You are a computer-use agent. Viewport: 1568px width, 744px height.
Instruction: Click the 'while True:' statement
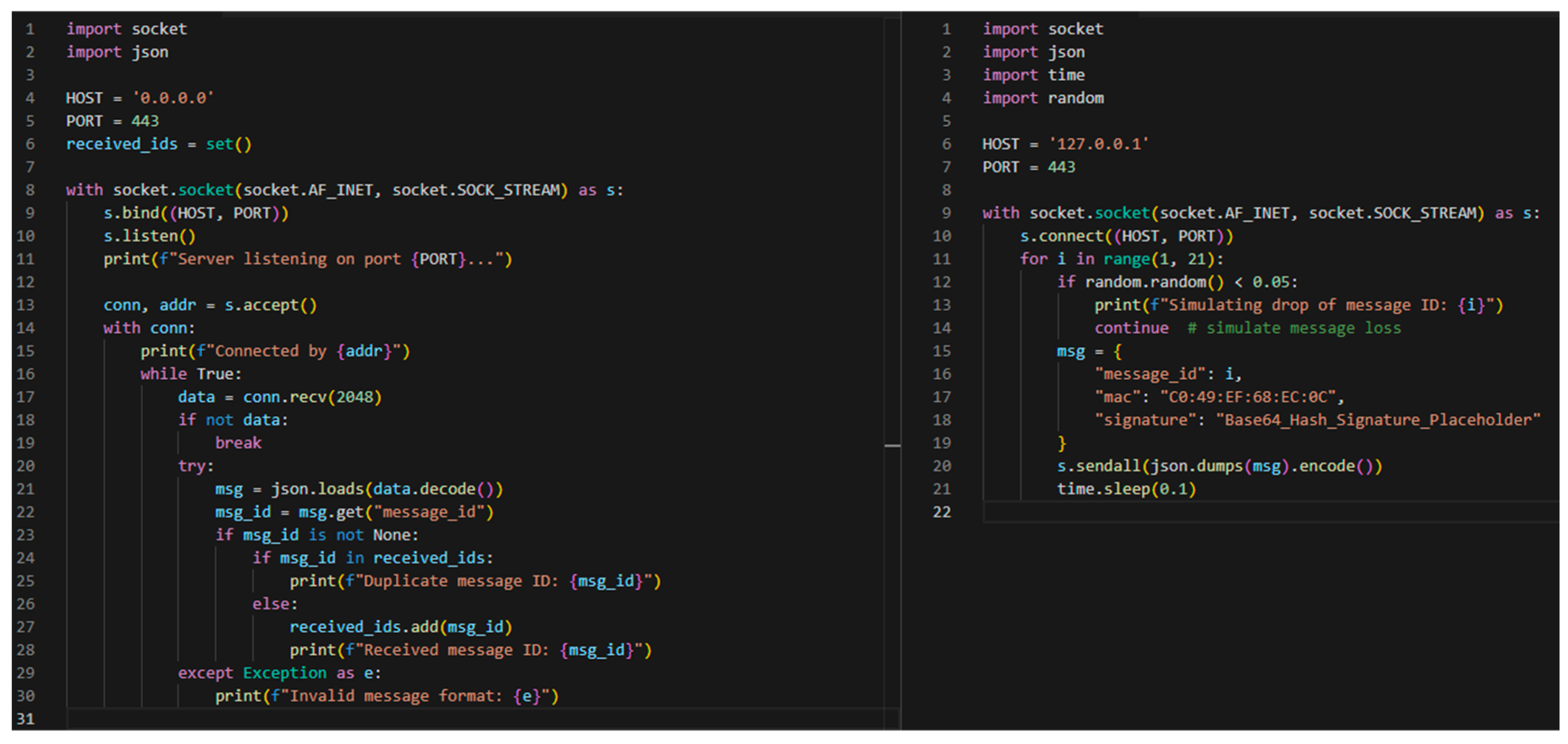[x=191, y=374]
